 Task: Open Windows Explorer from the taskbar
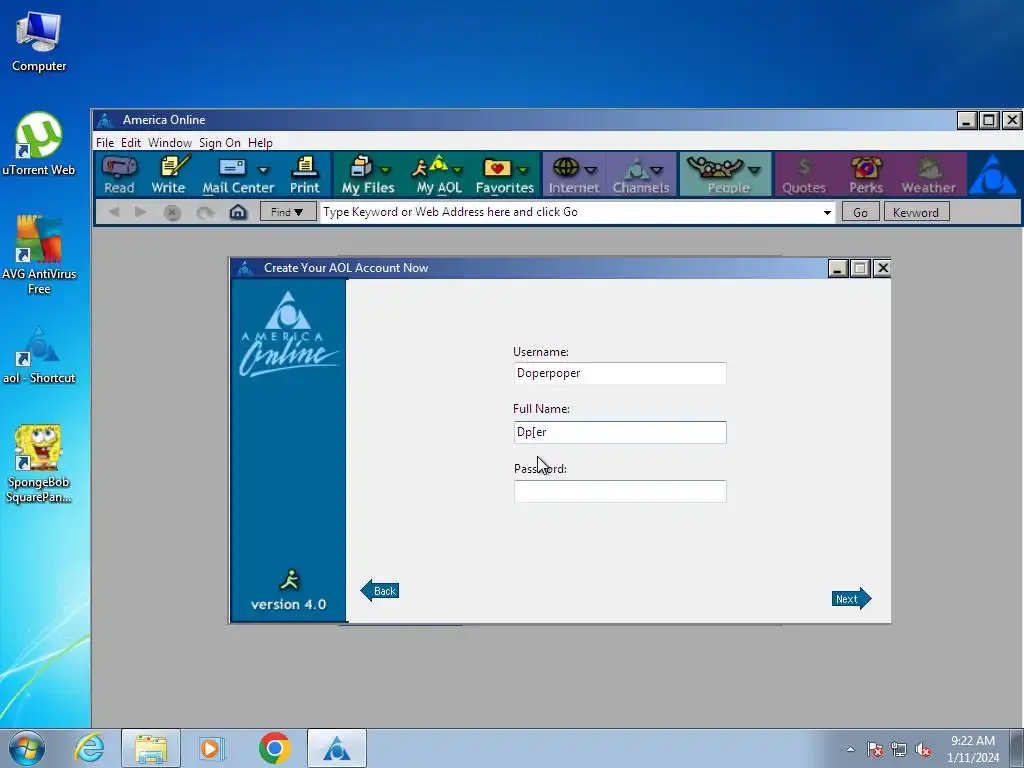pyautogui.click(x=151, y=748)
